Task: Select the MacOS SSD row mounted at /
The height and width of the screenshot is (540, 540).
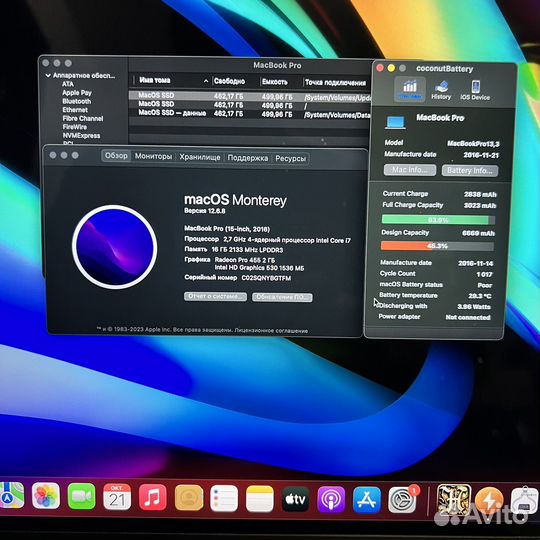Action: tap(250, 105)
